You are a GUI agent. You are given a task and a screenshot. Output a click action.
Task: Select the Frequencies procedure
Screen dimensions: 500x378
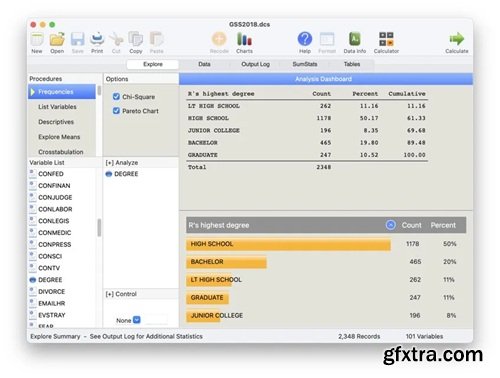pyautogui.click(x=62, y=92)
